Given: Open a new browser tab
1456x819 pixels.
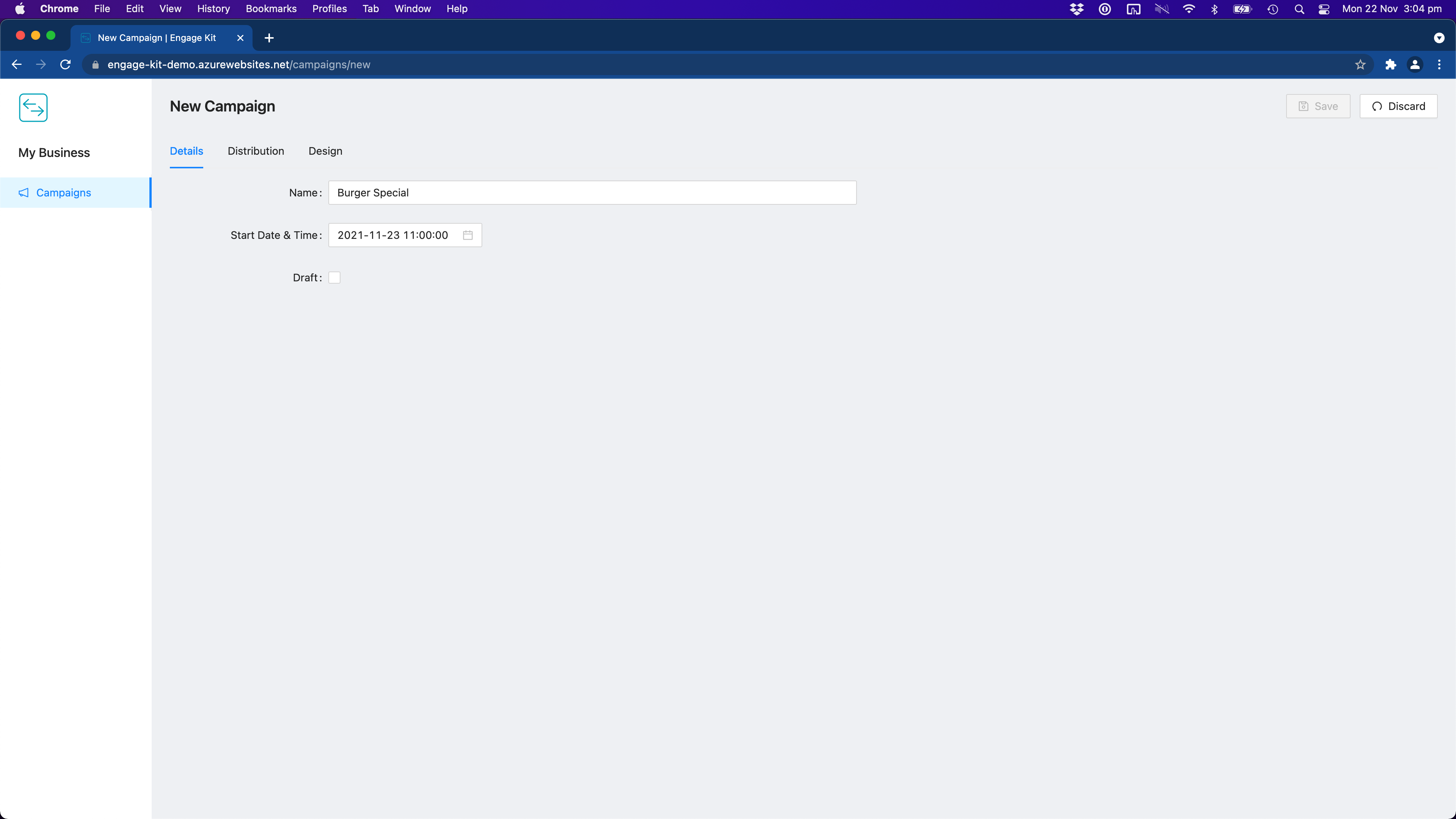Looking at the screenshot, I should pos(269,38).
